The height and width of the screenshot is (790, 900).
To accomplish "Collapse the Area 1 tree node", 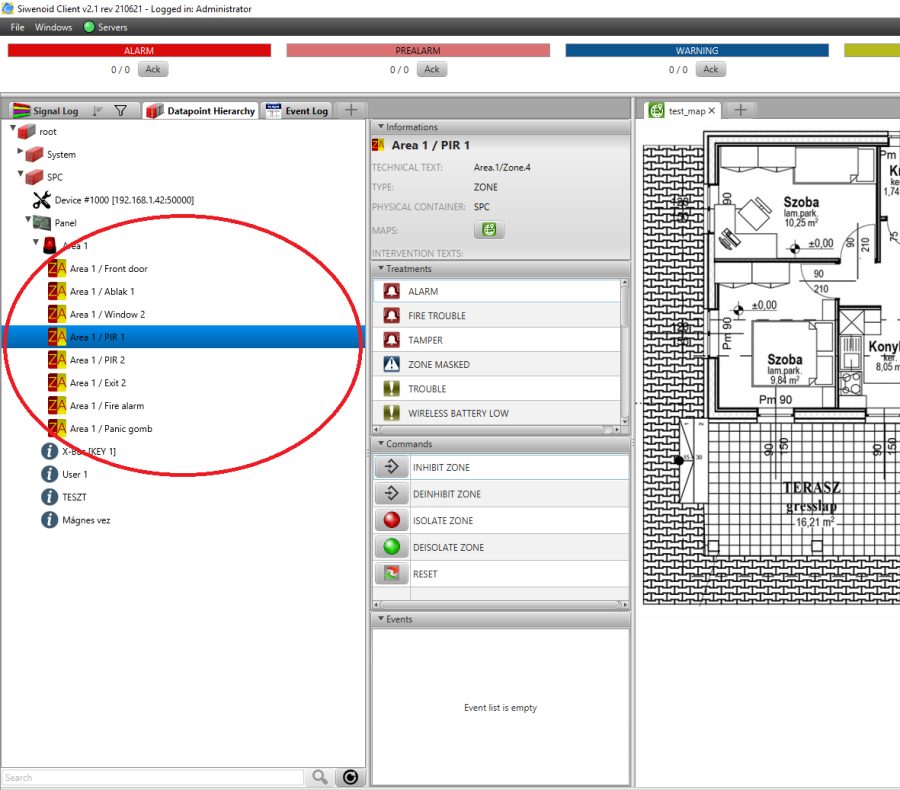I will click(x=36, y=243).
